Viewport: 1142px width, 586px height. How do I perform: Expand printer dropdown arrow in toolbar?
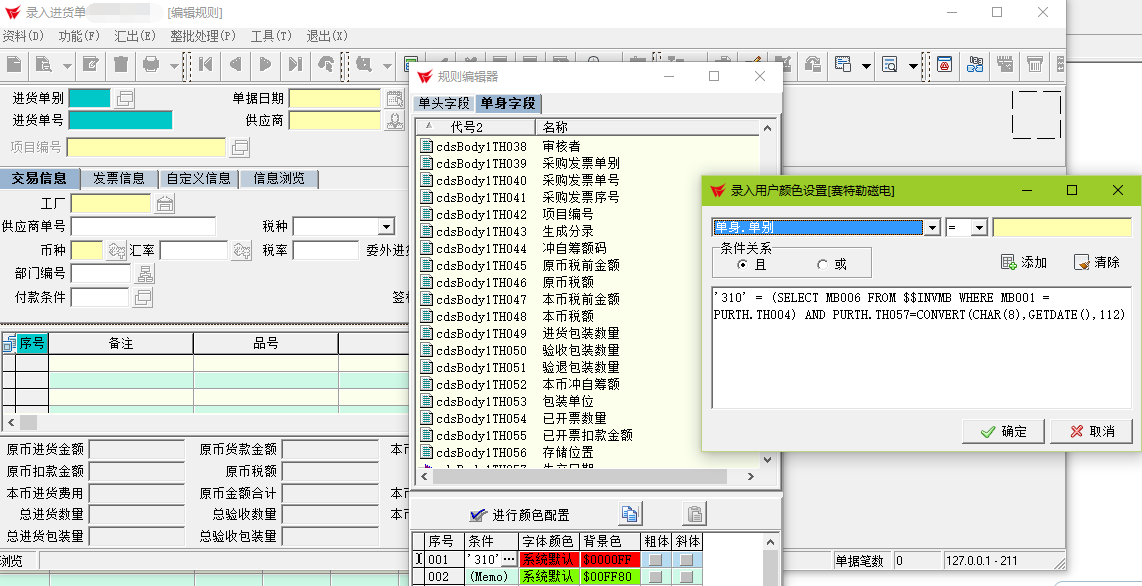(x=174, y=66)
